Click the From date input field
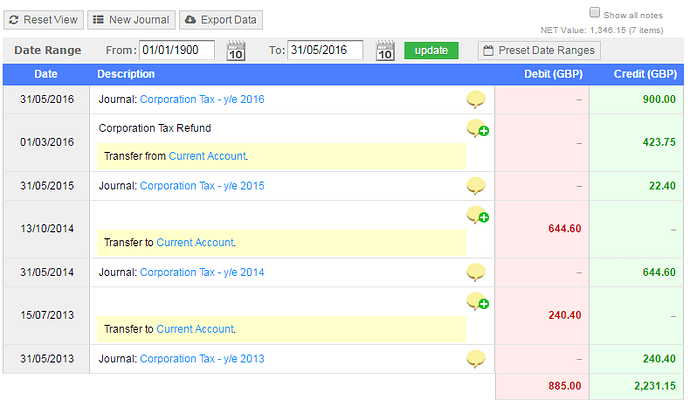The image size is (690, 407). (177, 51)
